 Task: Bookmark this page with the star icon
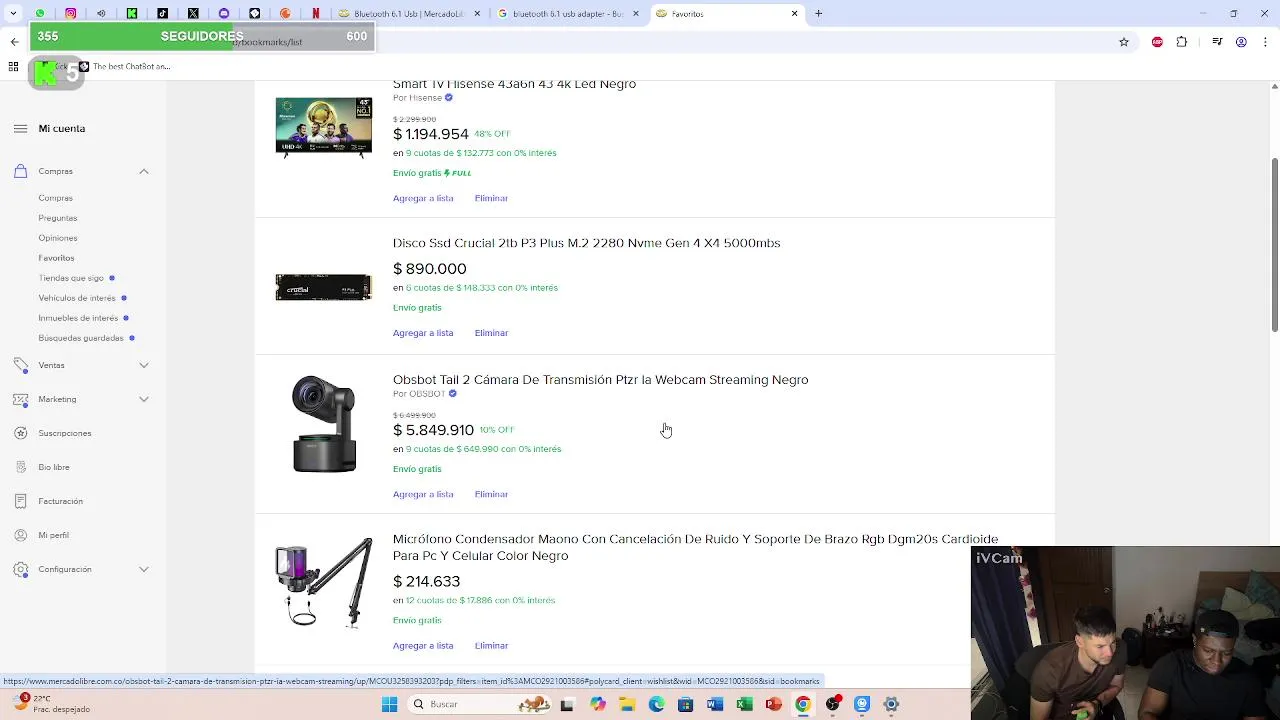(x=1124, y=42)
